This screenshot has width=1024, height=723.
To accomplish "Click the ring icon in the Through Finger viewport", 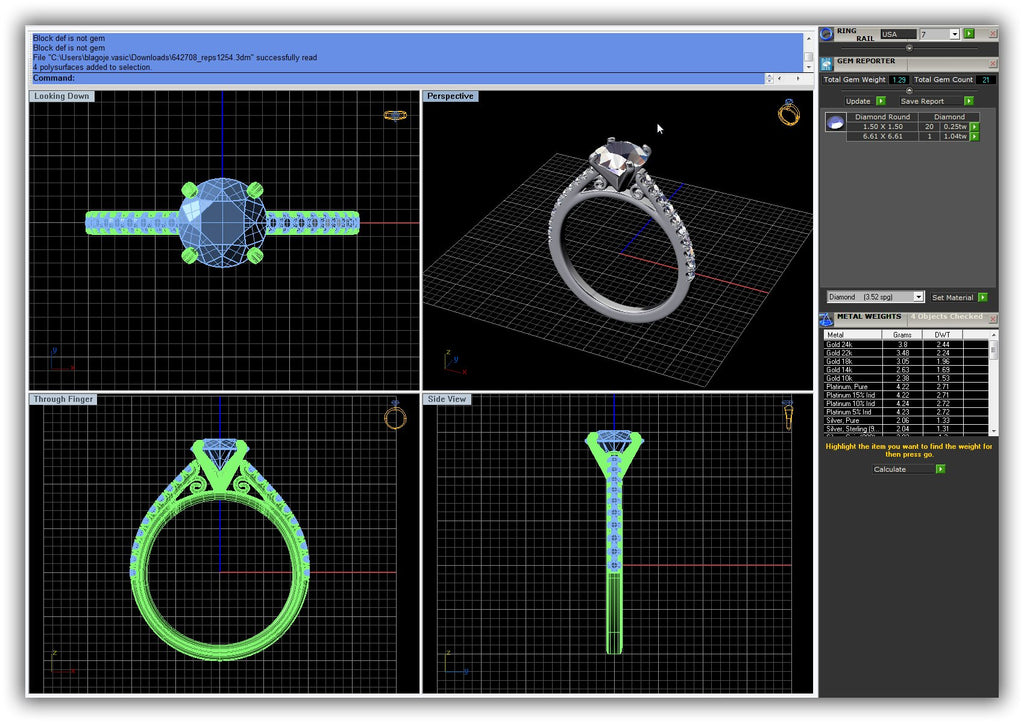I will 395,416.
